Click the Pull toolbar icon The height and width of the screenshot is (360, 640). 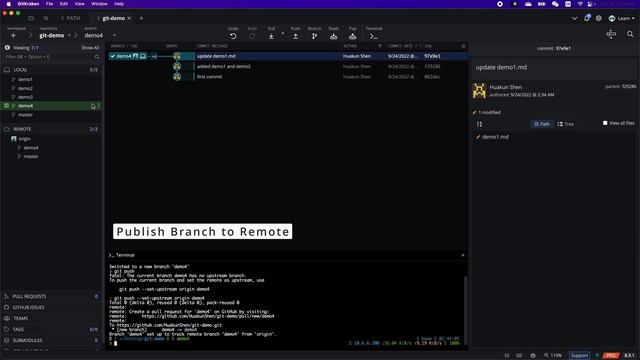pyautogui.click(x=271, y=36)
